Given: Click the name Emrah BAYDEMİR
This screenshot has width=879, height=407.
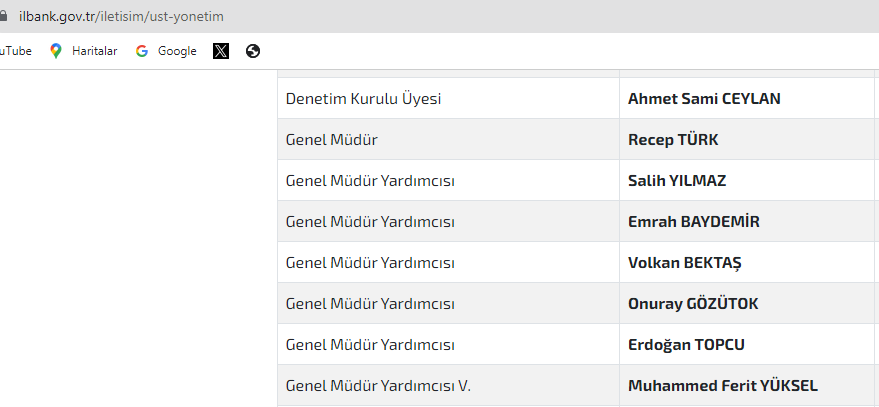Looking at the screenshot, I should point(693,221).
